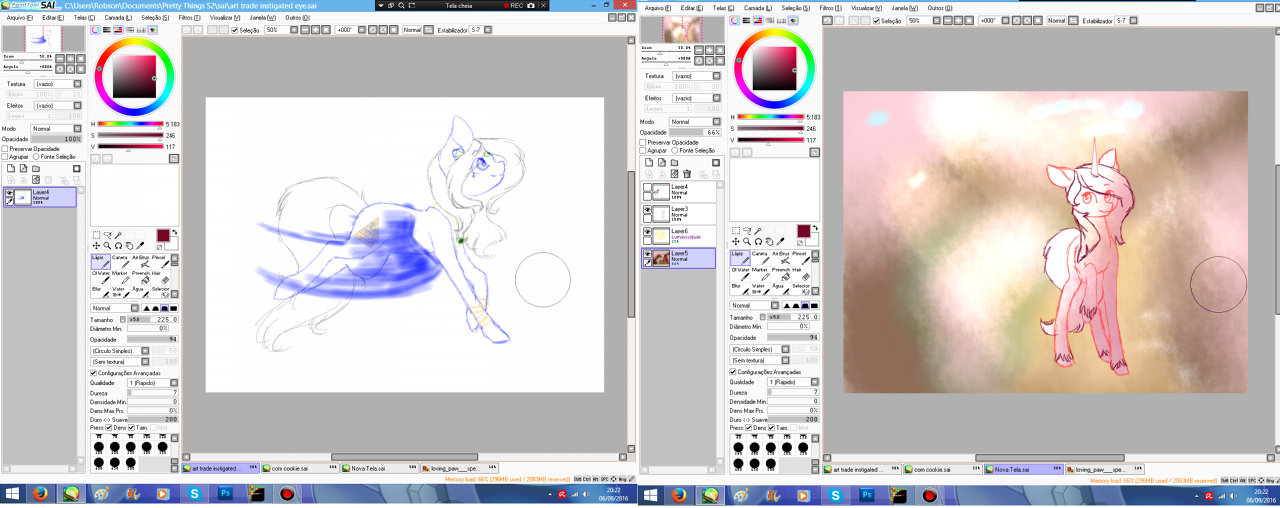The height and width of the screenshot is (508, 1280).
Task: Open Editar menu in left window
Action: click(53, 18)
